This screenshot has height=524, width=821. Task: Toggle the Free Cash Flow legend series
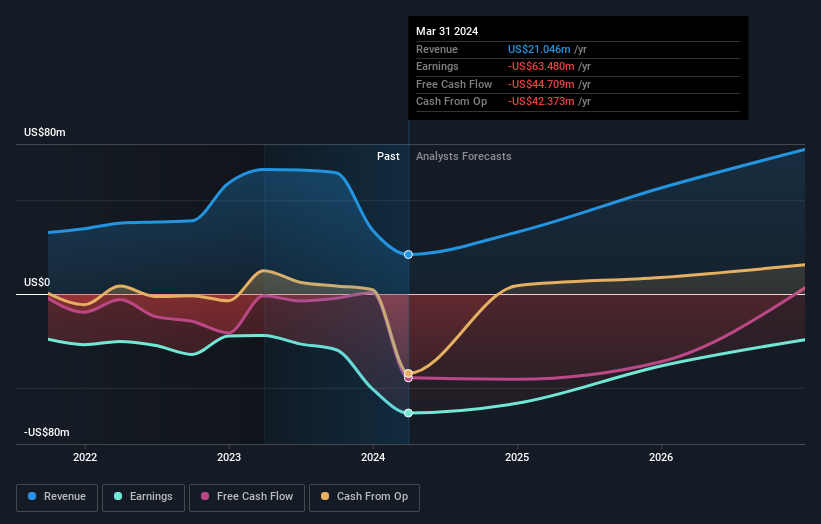click(x=247, y=497)
